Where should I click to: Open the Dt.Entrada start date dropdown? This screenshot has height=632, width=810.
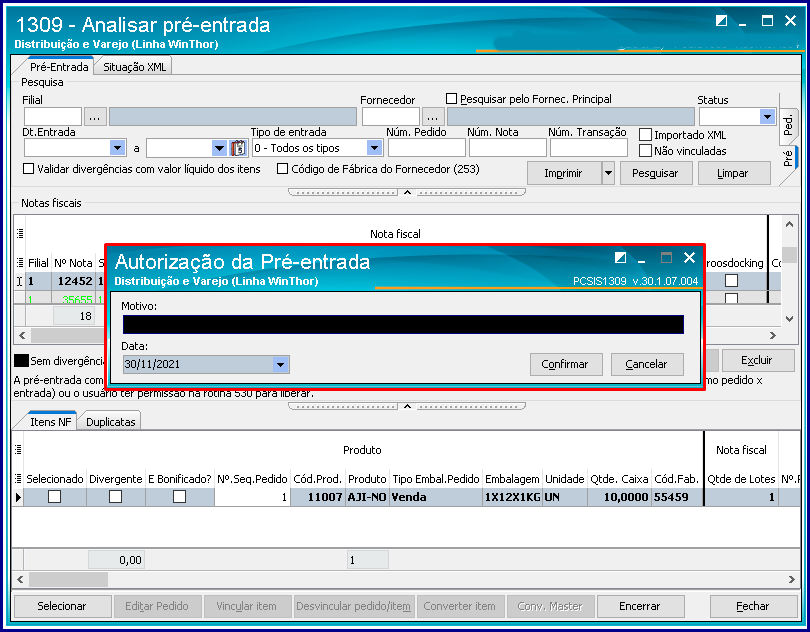118,148
